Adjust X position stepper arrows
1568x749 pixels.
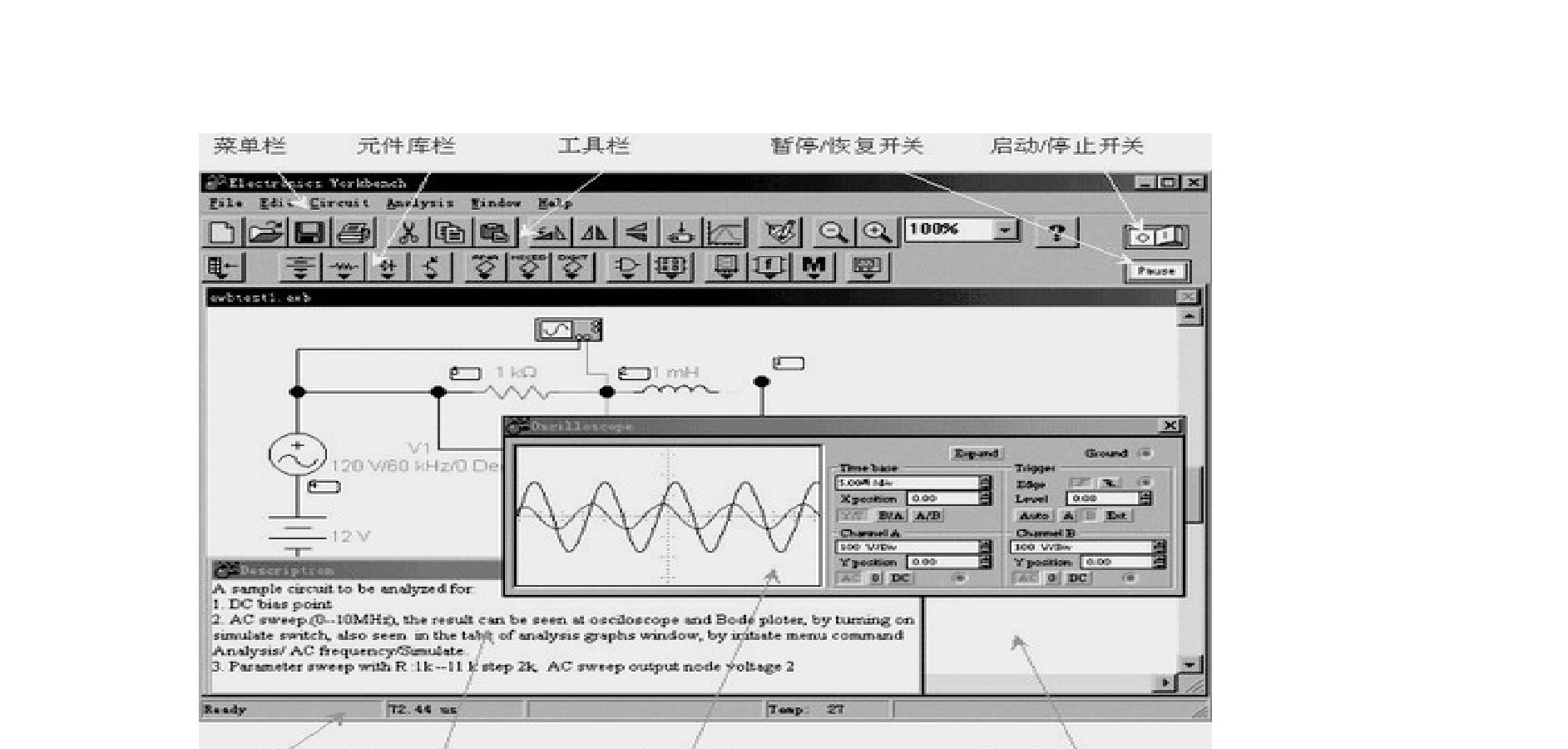click(986, 499)
